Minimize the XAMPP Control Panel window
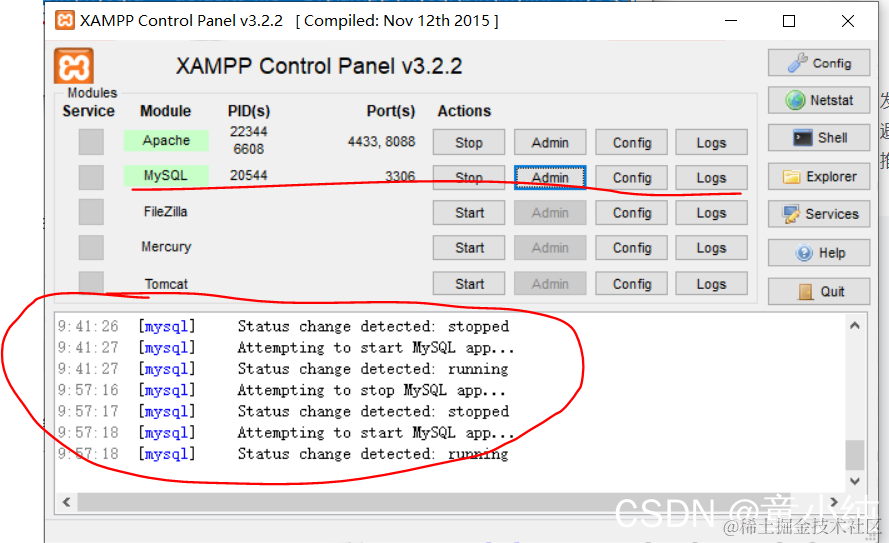Viewport: 889px width, 543px height. [x=731, y=21]
